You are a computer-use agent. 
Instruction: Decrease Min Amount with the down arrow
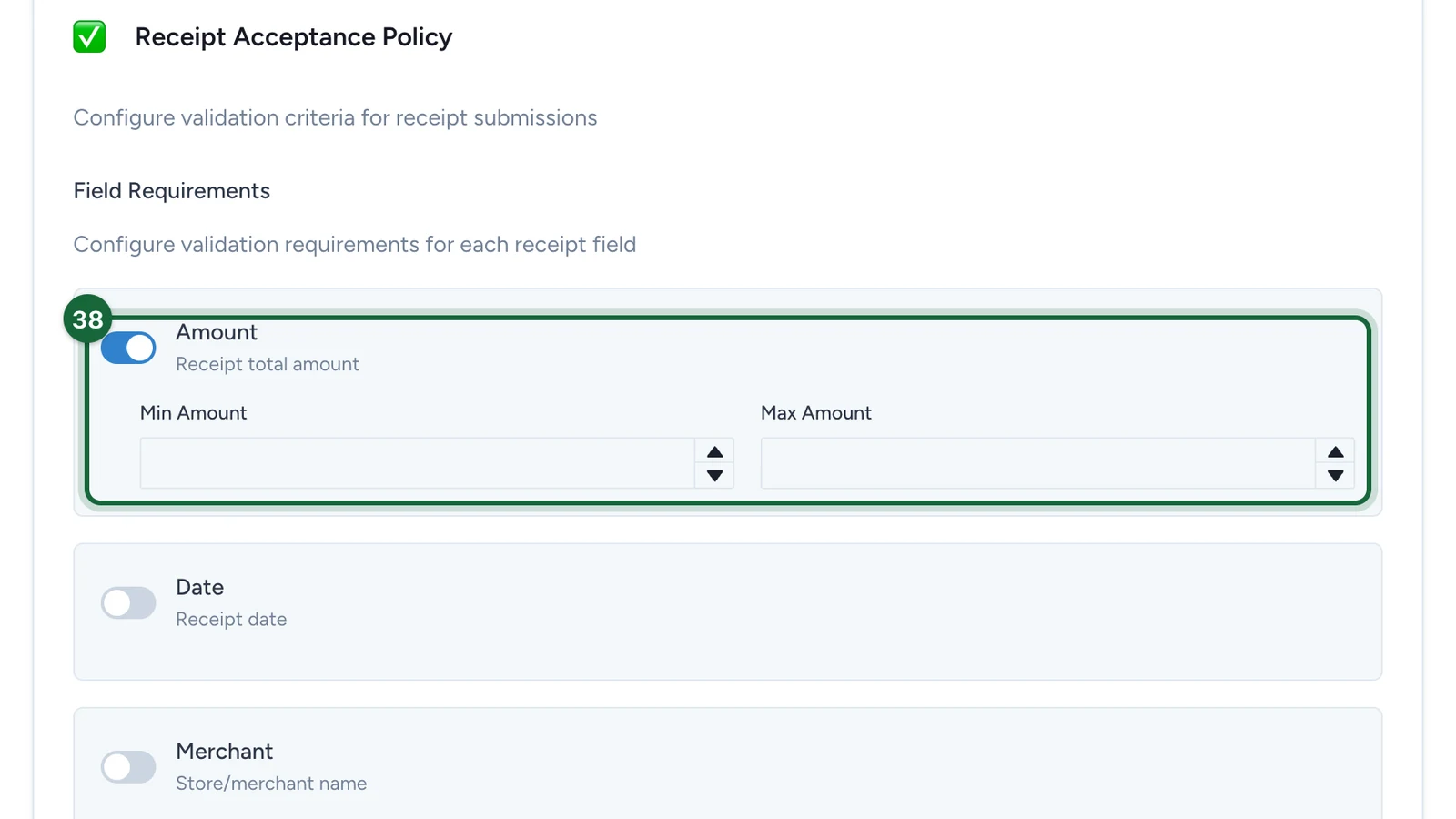click(714, 475)
